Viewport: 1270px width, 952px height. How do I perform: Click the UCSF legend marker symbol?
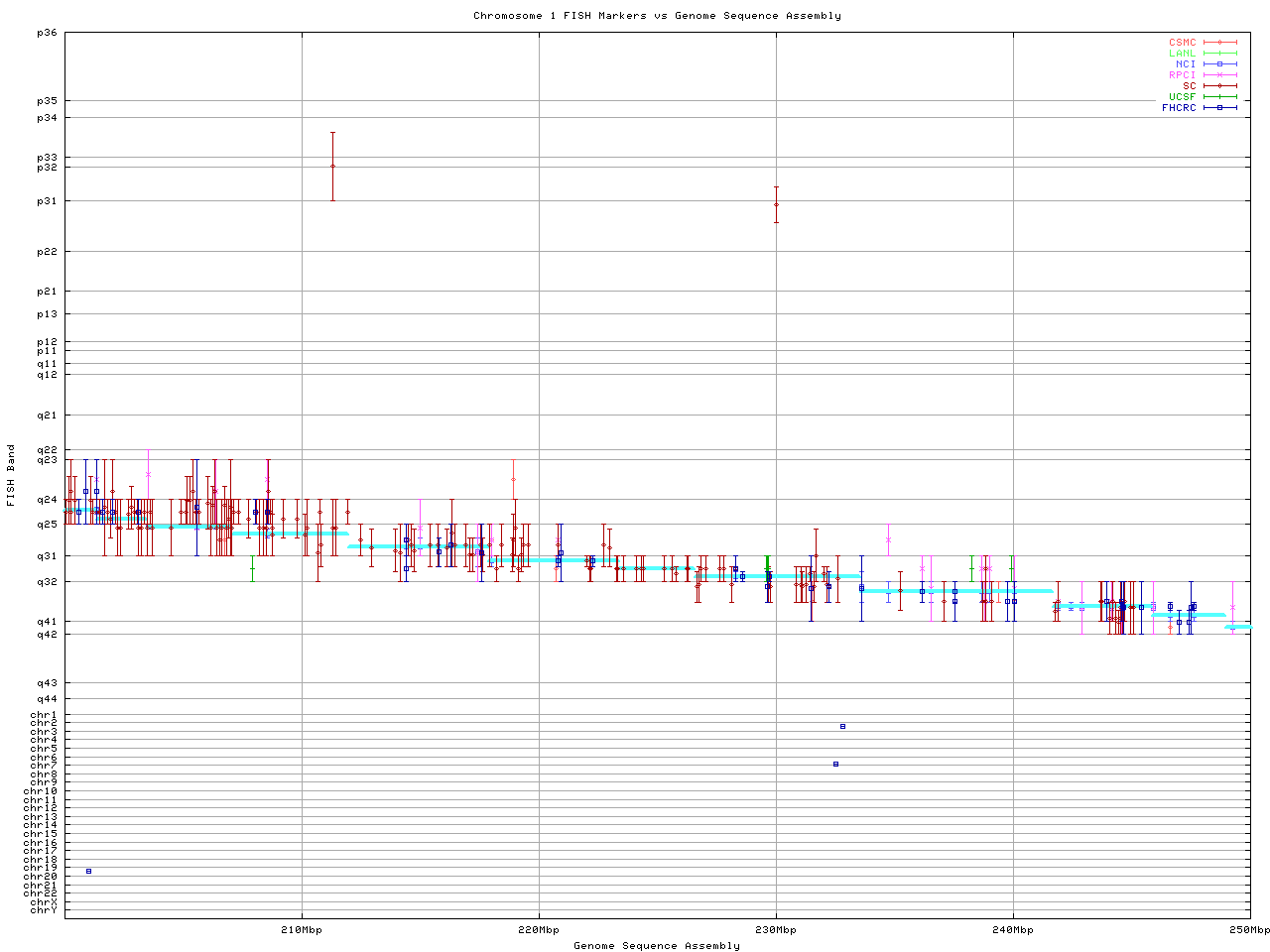click(x=1219, y=97)
